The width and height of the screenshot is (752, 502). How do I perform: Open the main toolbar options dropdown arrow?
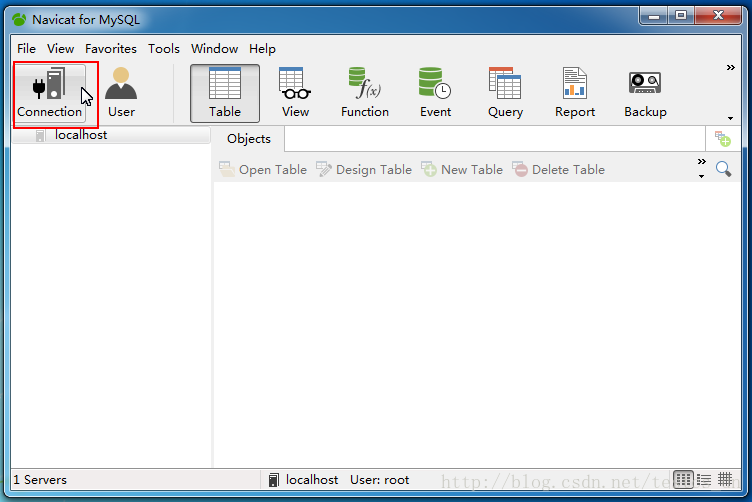tap(730, 118)
